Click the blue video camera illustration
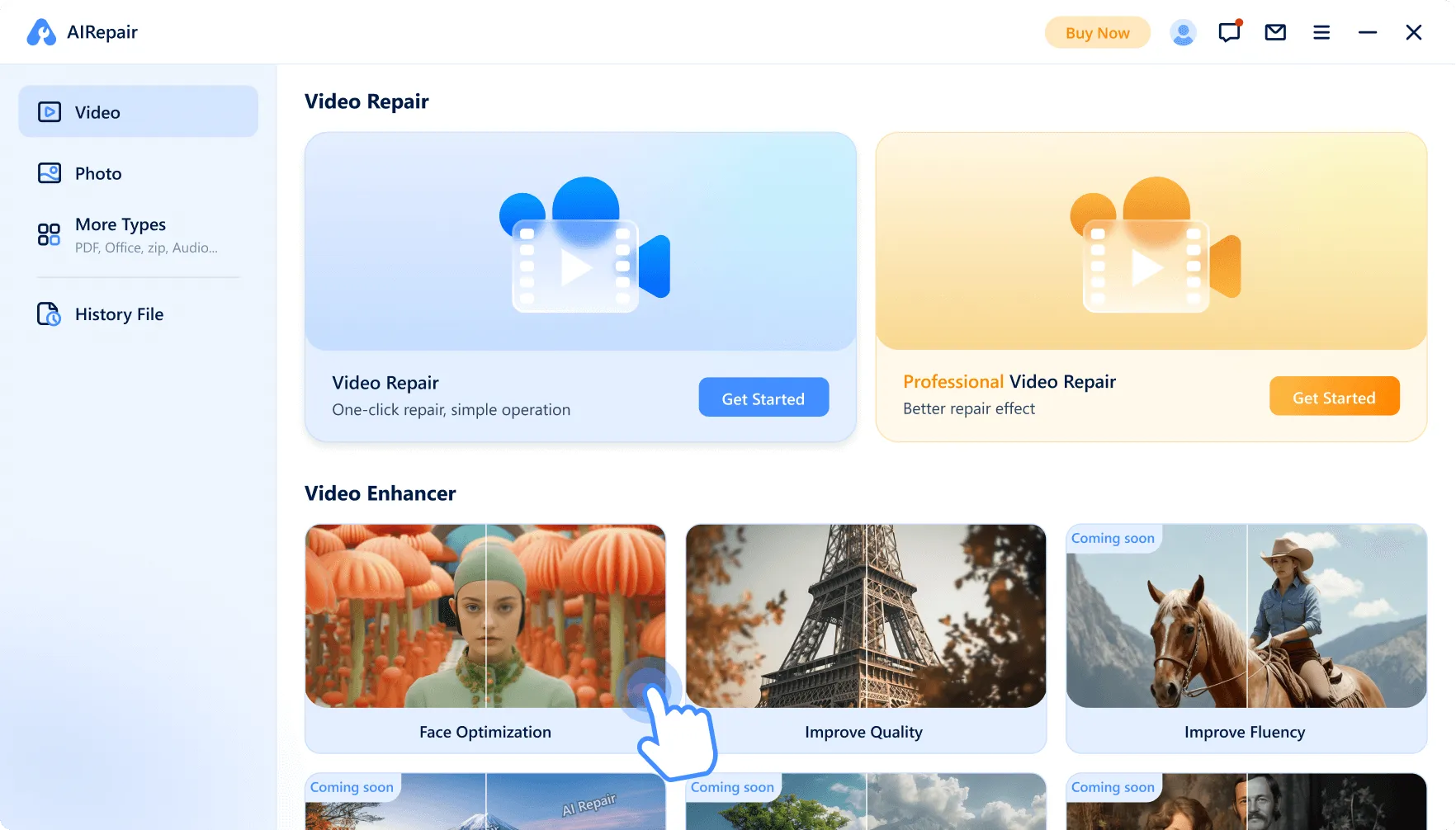Viewport: 1456px width, 830px height. tap(584, 244)
